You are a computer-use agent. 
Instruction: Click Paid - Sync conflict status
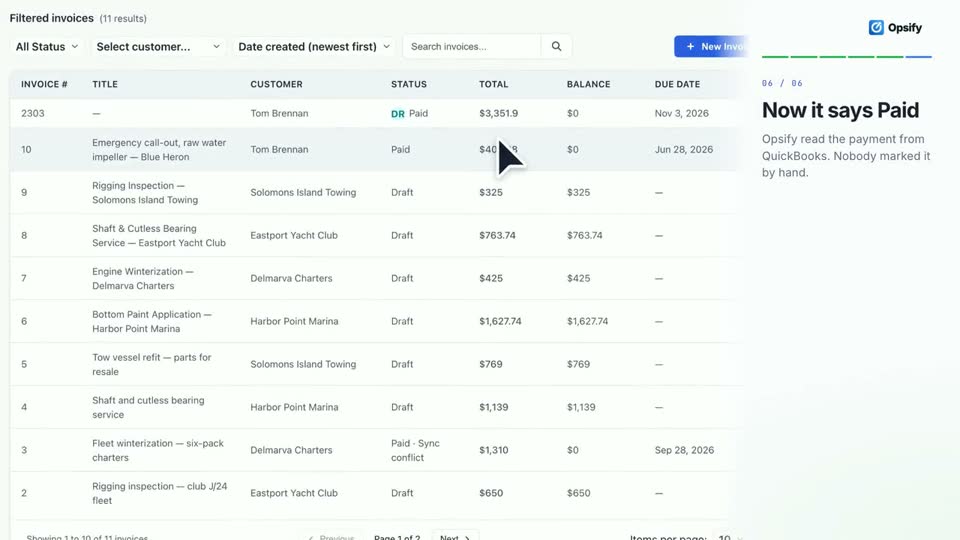point(415,450)
